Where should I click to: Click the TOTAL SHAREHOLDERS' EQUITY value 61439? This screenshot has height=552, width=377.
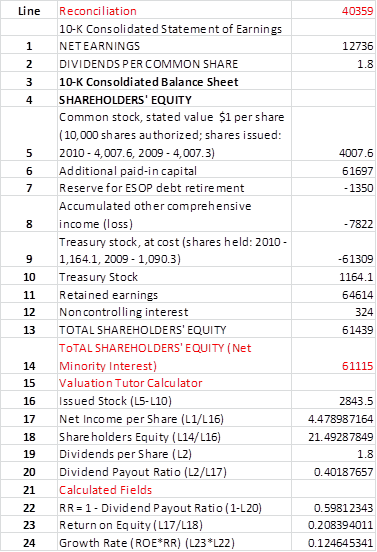(x=333, y=330)
